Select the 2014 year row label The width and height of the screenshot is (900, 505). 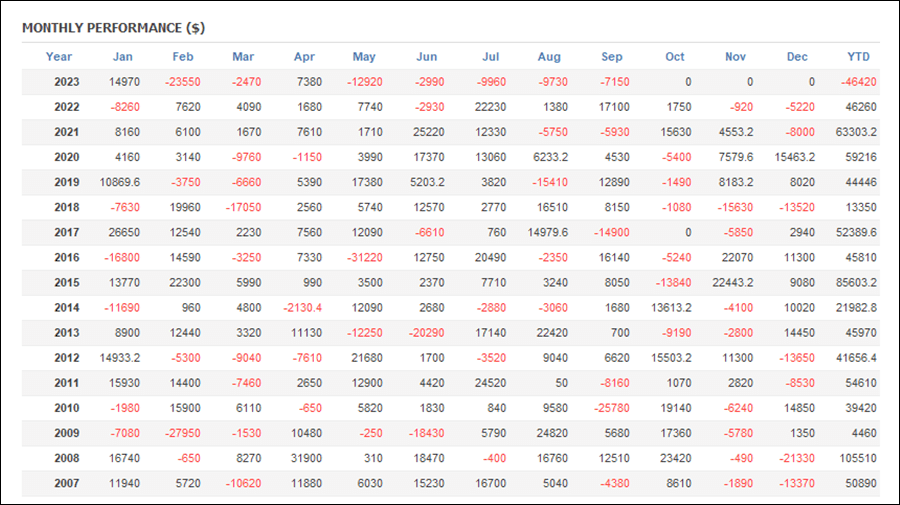click(67, 308)
